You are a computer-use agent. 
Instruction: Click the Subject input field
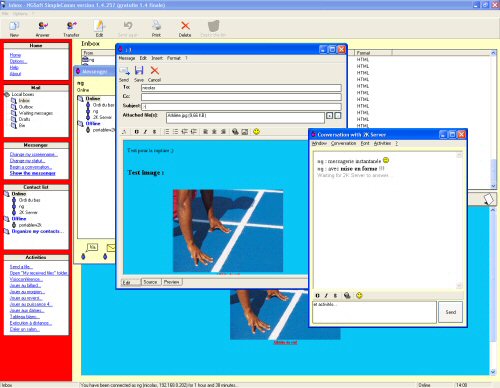(241, 106)
